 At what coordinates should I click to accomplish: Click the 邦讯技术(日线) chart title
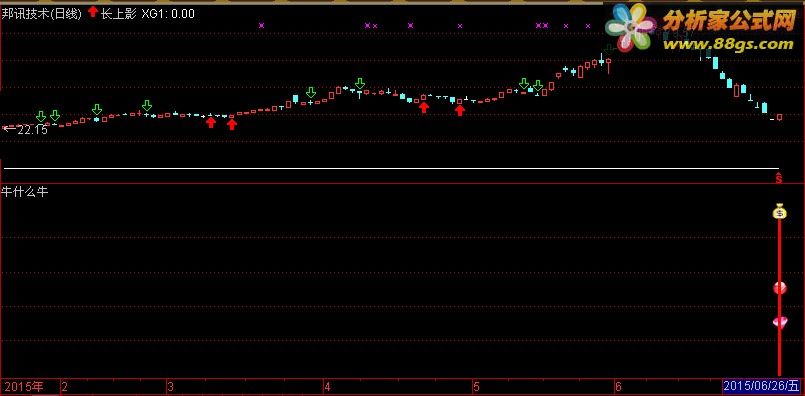(x=42, y=14)
